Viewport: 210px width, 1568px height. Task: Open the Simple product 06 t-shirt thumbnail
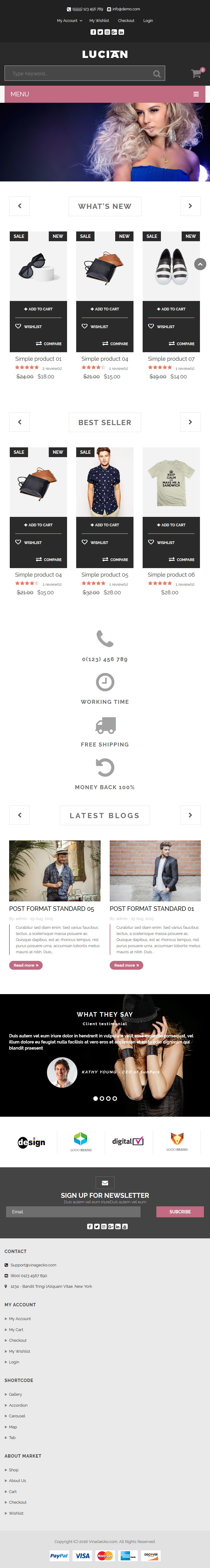pos(171,482)
